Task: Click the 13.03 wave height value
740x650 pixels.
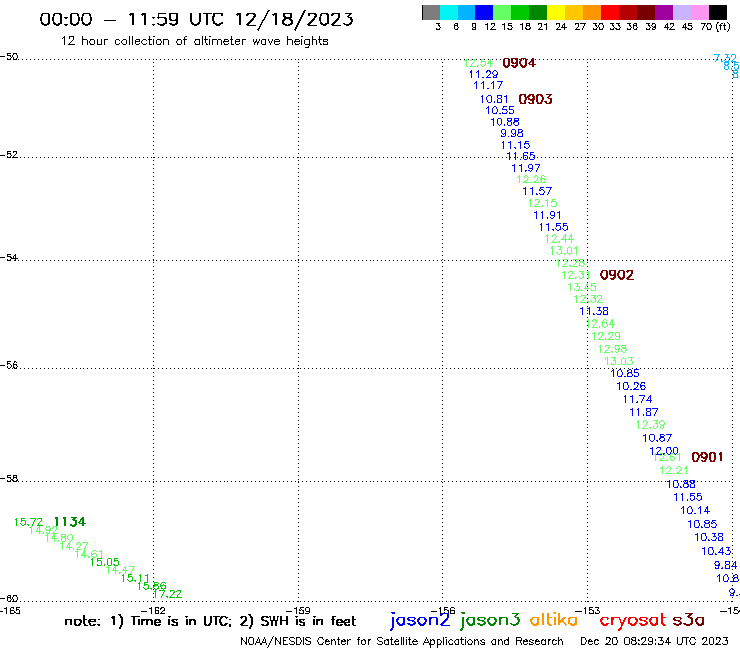Action: tap(619, 361)
